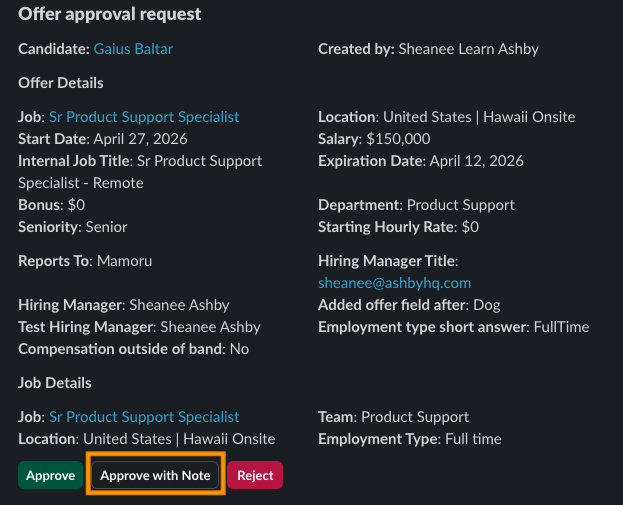Click the Department Product Support text
623x505 pixels.
416,205
